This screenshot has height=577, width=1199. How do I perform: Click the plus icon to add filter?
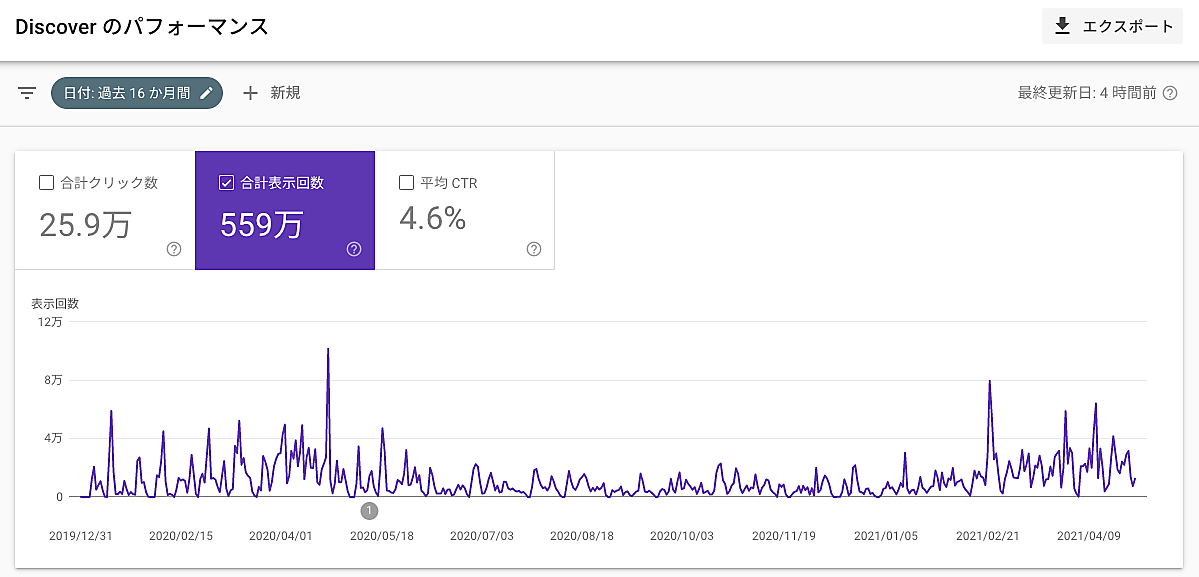[x=250, y=93]
